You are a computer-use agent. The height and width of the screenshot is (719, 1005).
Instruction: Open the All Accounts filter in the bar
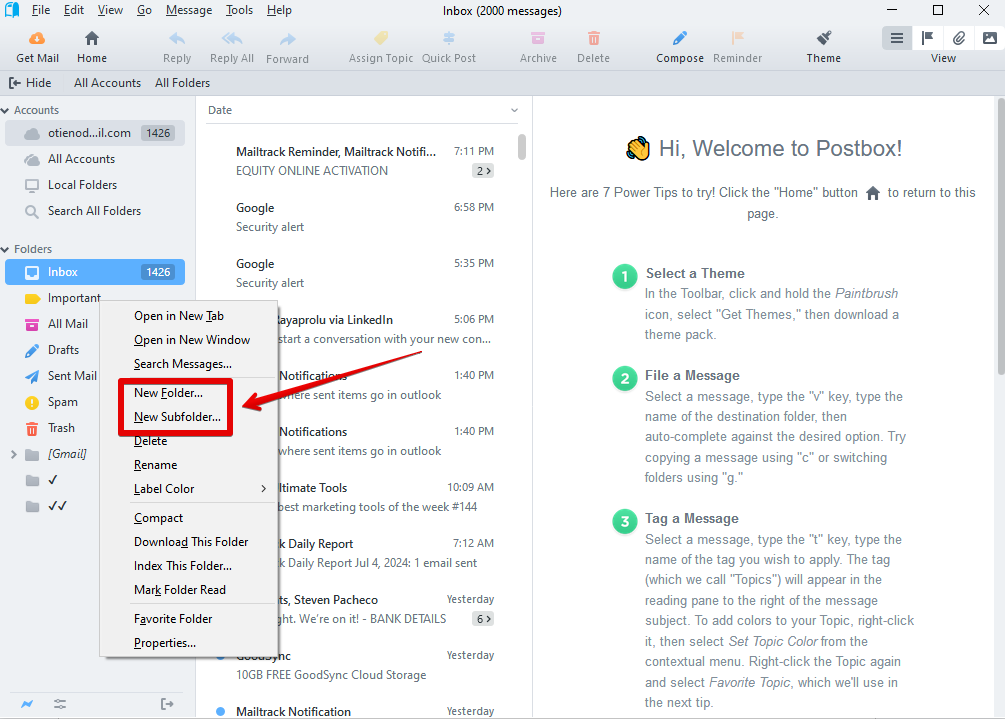pos(107,83)
